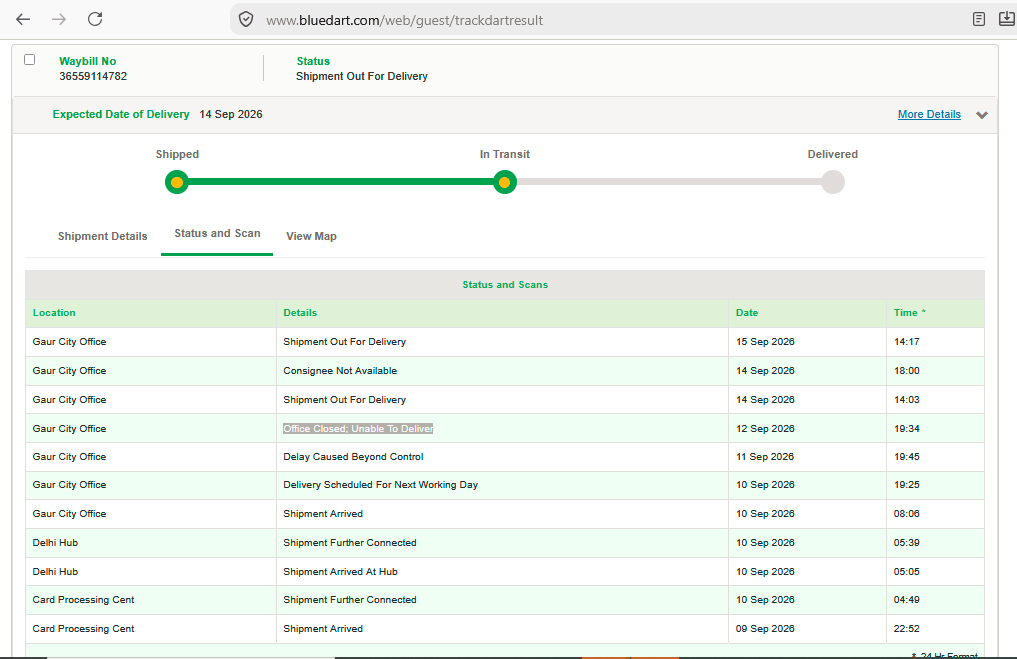This screenshot has width=1017, height=659.
Task: Select the time value 04:49
Action: coord(907,600)
